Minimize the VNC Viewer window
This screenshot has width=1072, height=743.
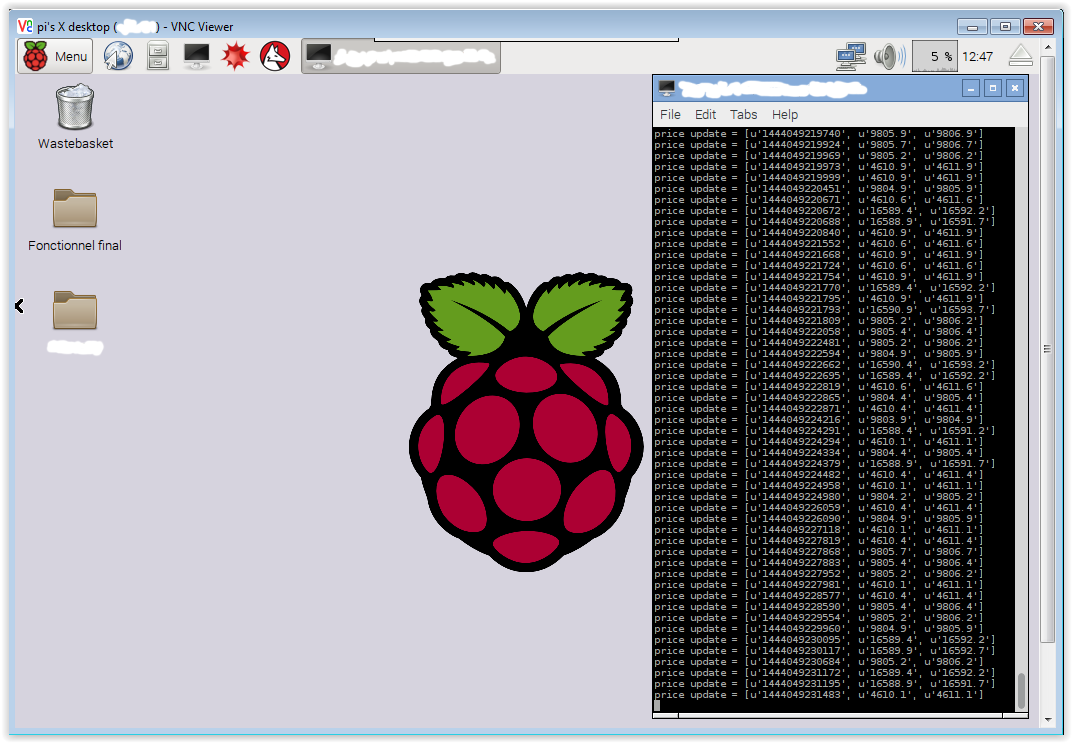(x=972, y=27)
